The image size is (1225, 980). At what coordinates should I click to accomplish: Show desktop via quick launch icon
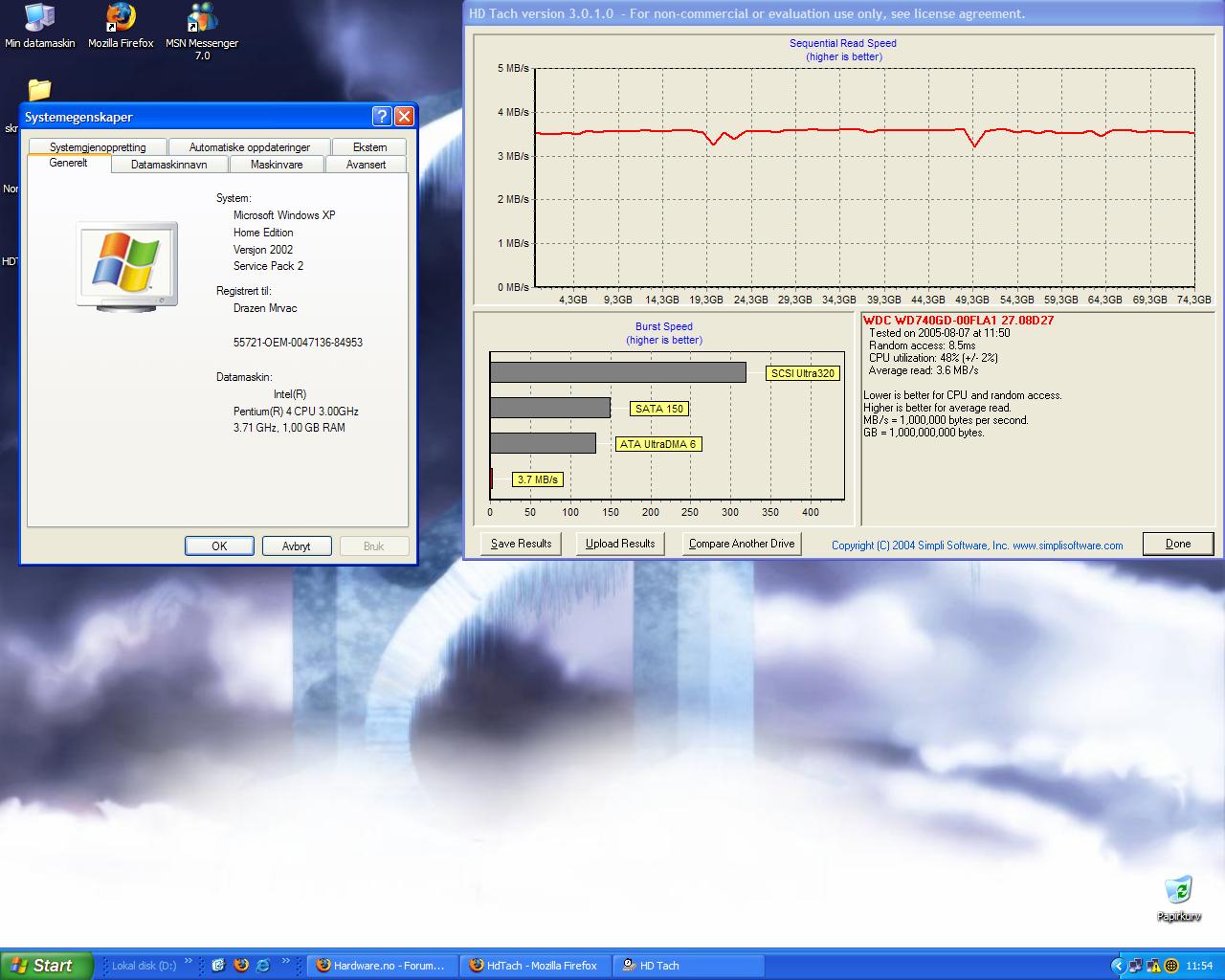point(218,966)
